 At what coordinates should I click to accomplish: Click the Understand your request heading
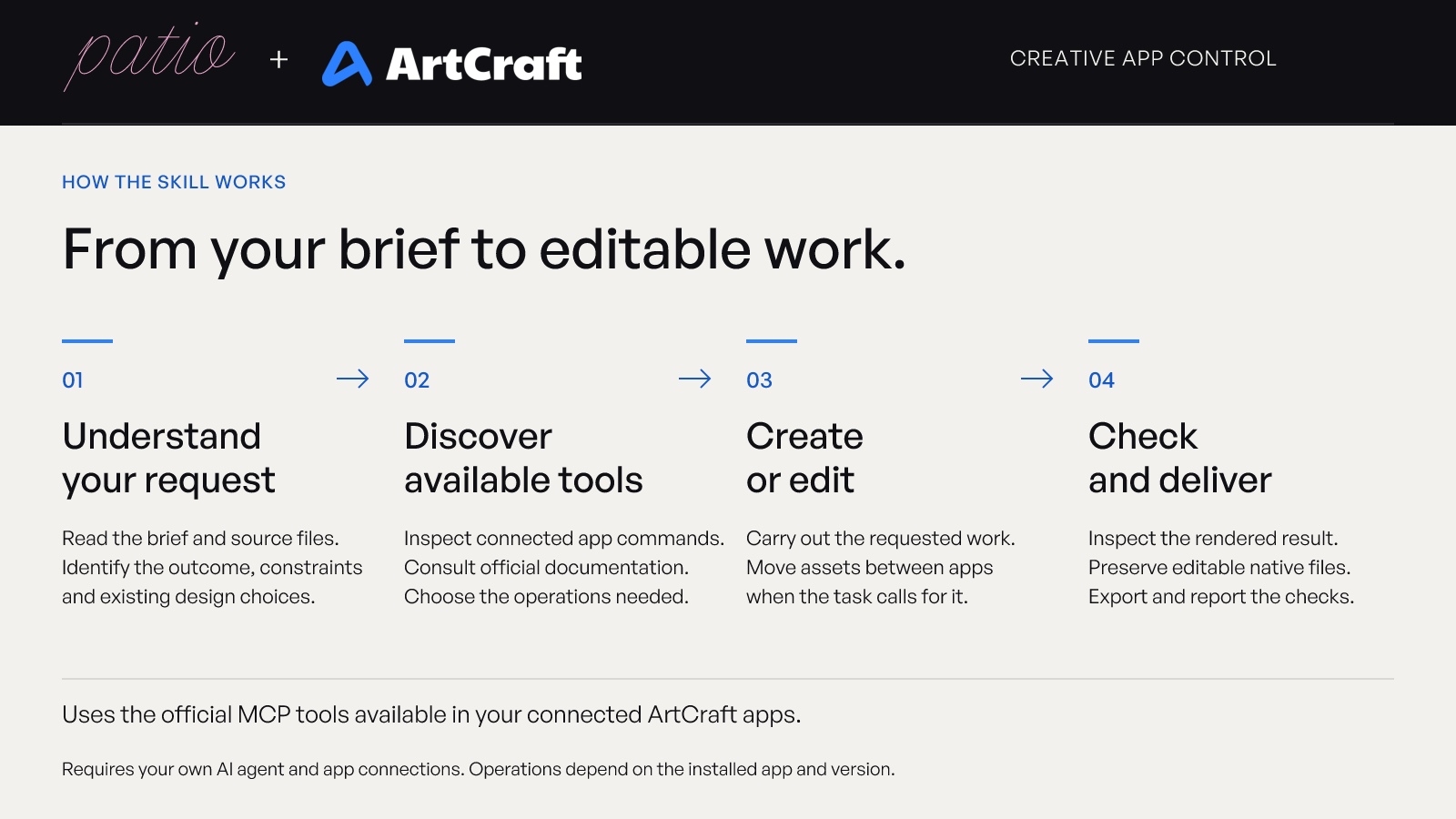(168, 459)
